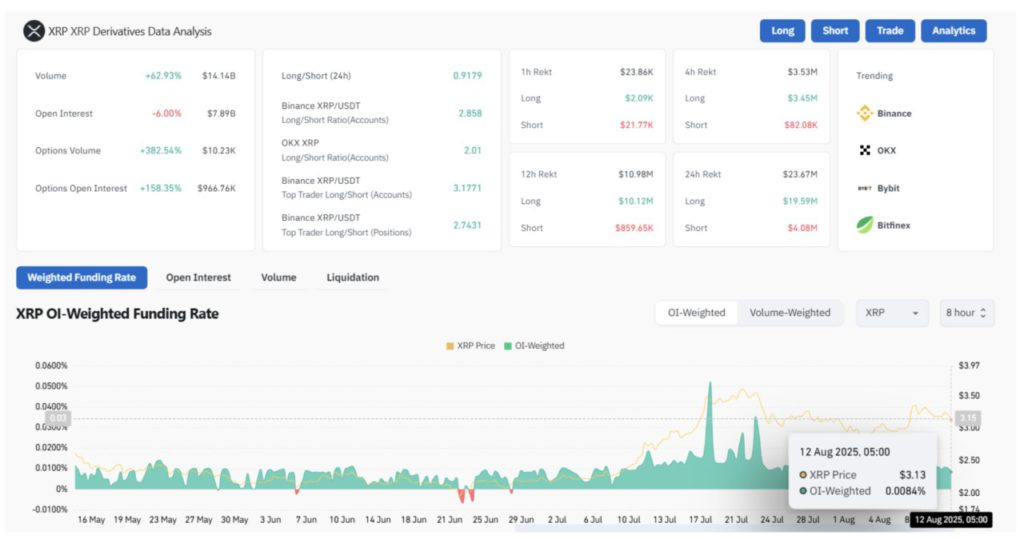Toggle XRP Price legend series
The height and width of the screenshot is (539, 1024).
470,346
